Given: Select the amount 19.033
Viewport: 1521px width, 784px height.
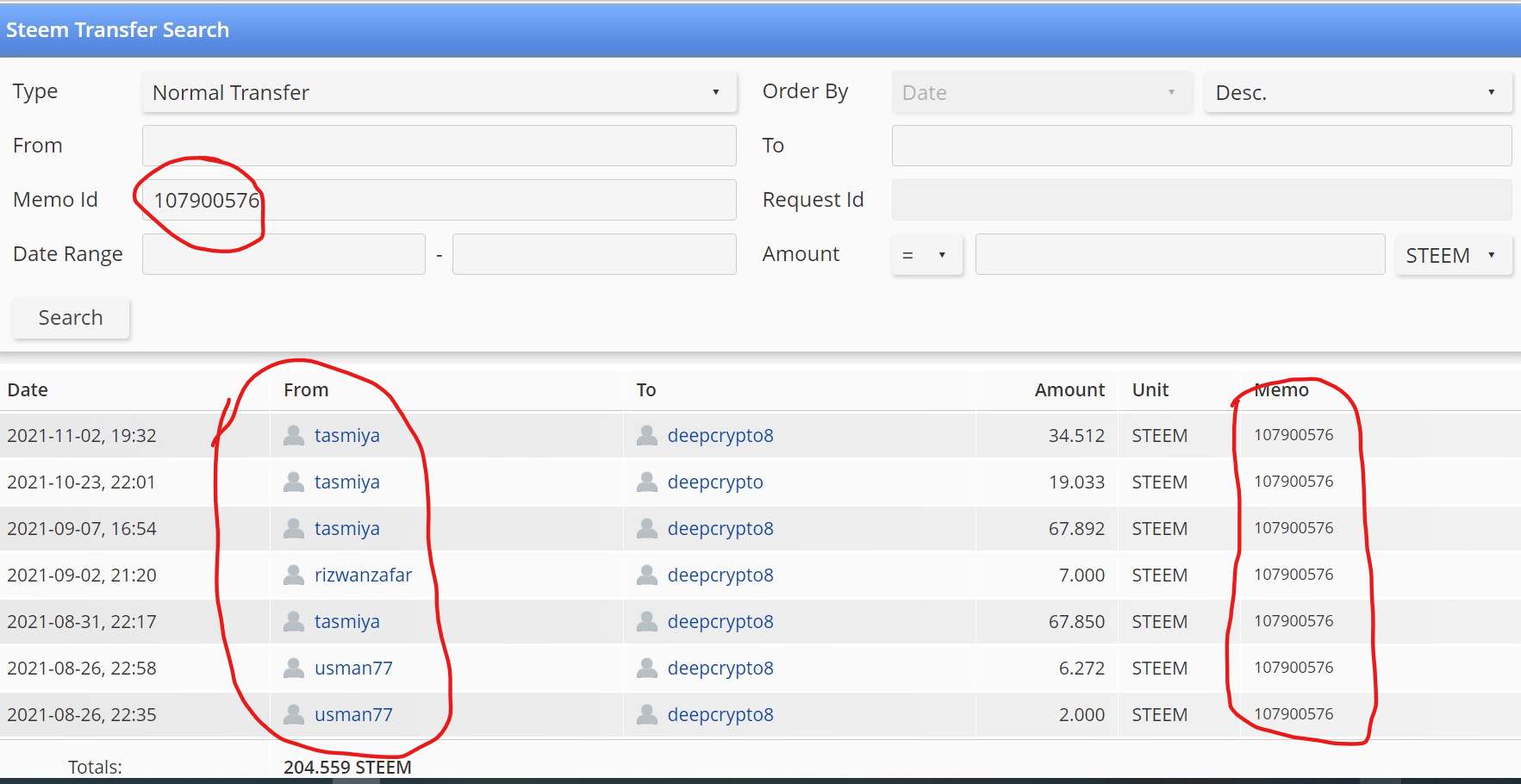Looking at the screenshot, I should pyautogui.click(x=1076, y=482).
